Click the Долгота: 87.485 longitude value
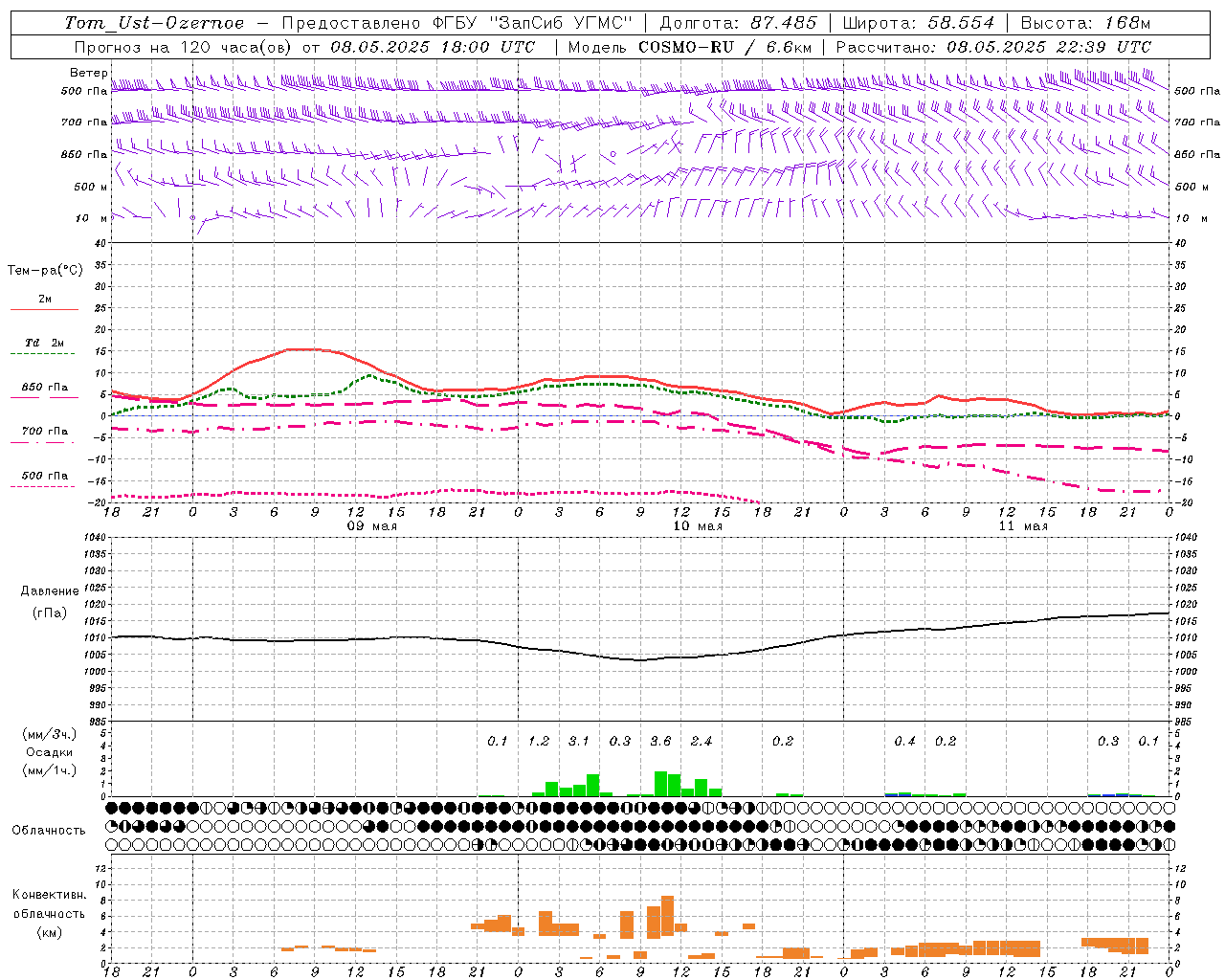The image size is (1225, 980). point(738,23)
